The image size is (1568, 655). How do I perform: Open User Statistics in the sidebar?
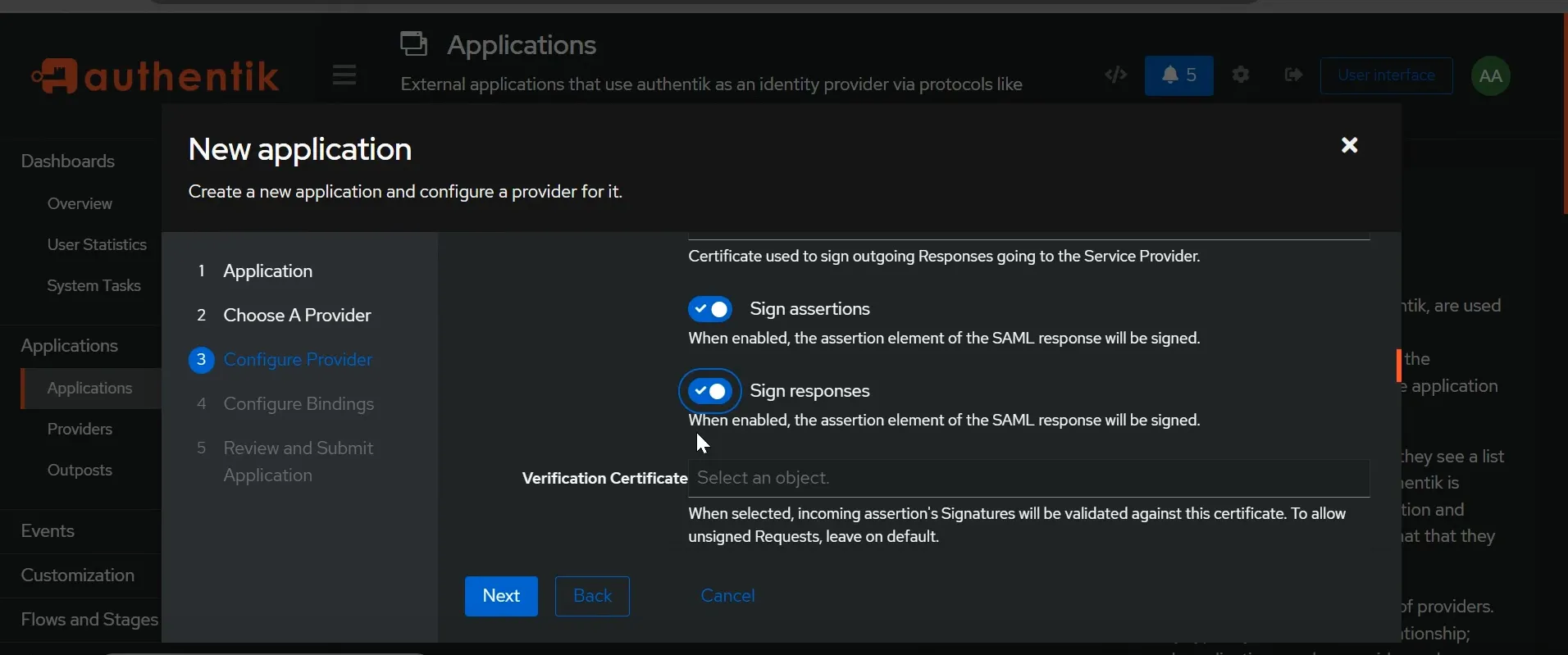[x=97, y=244]
